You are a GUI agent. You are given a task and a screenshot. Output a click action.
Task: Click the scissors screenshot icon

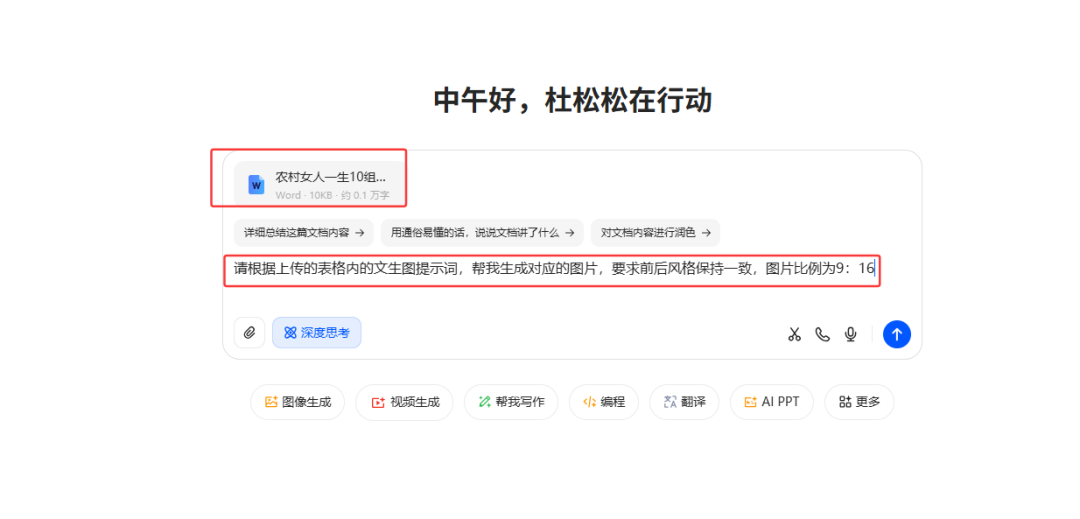pyautogui.click(x=794, y=334)
